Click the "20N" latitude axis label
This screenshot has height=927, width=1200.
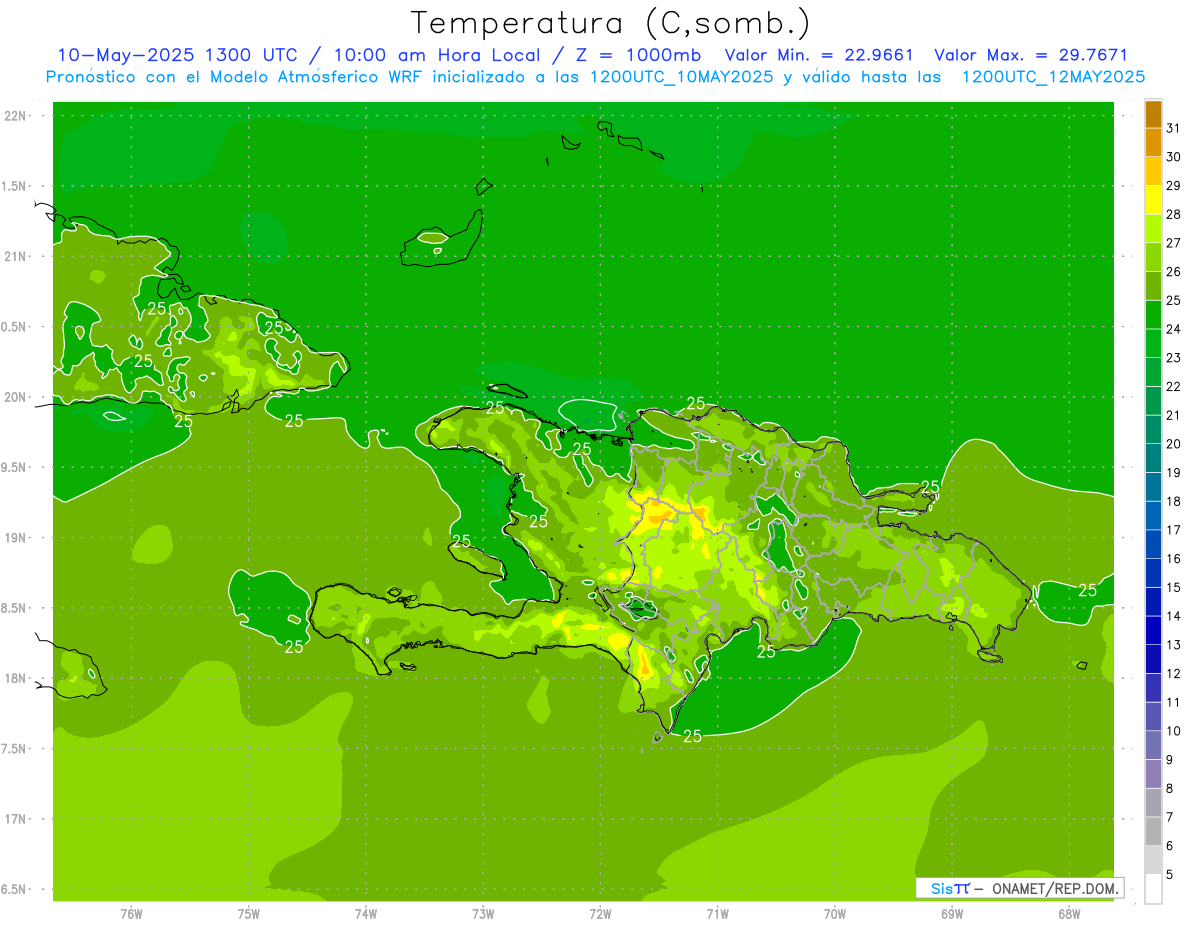point(17,397)
